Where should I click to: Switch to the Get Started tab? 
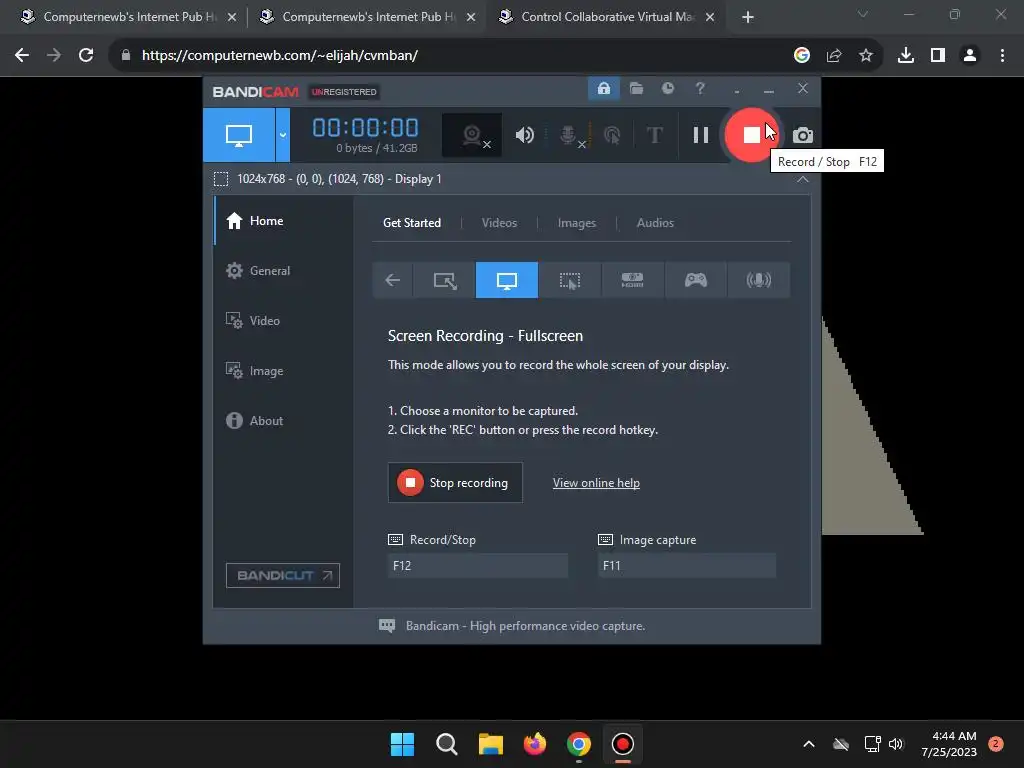411,223
